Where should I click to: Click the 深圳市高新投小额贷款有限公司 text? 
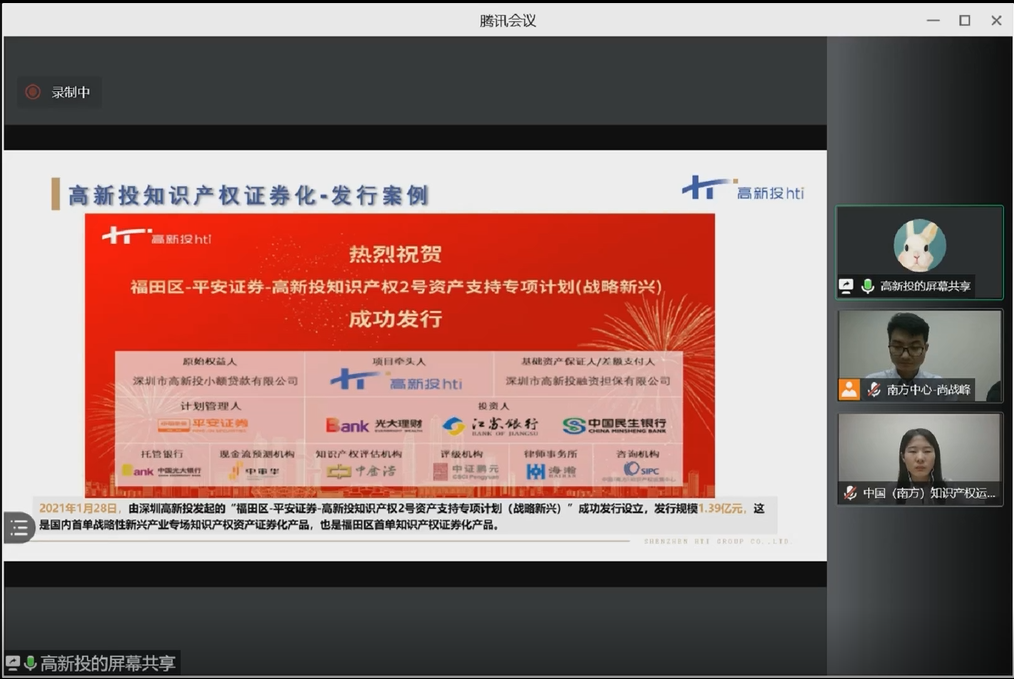(x=215, y=381)
